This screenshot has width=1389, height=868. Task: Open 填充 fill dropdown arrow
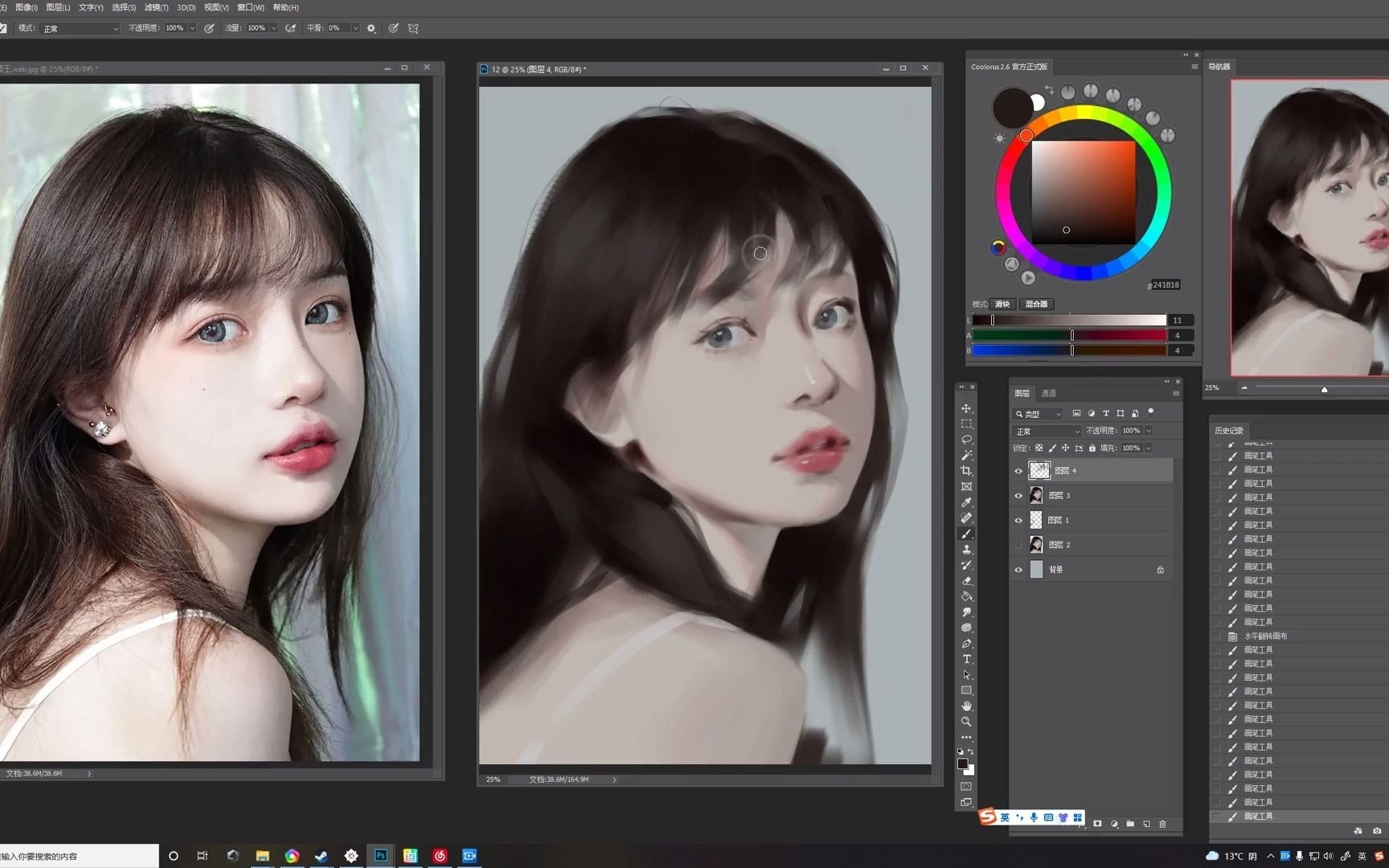coord(1149,448)
